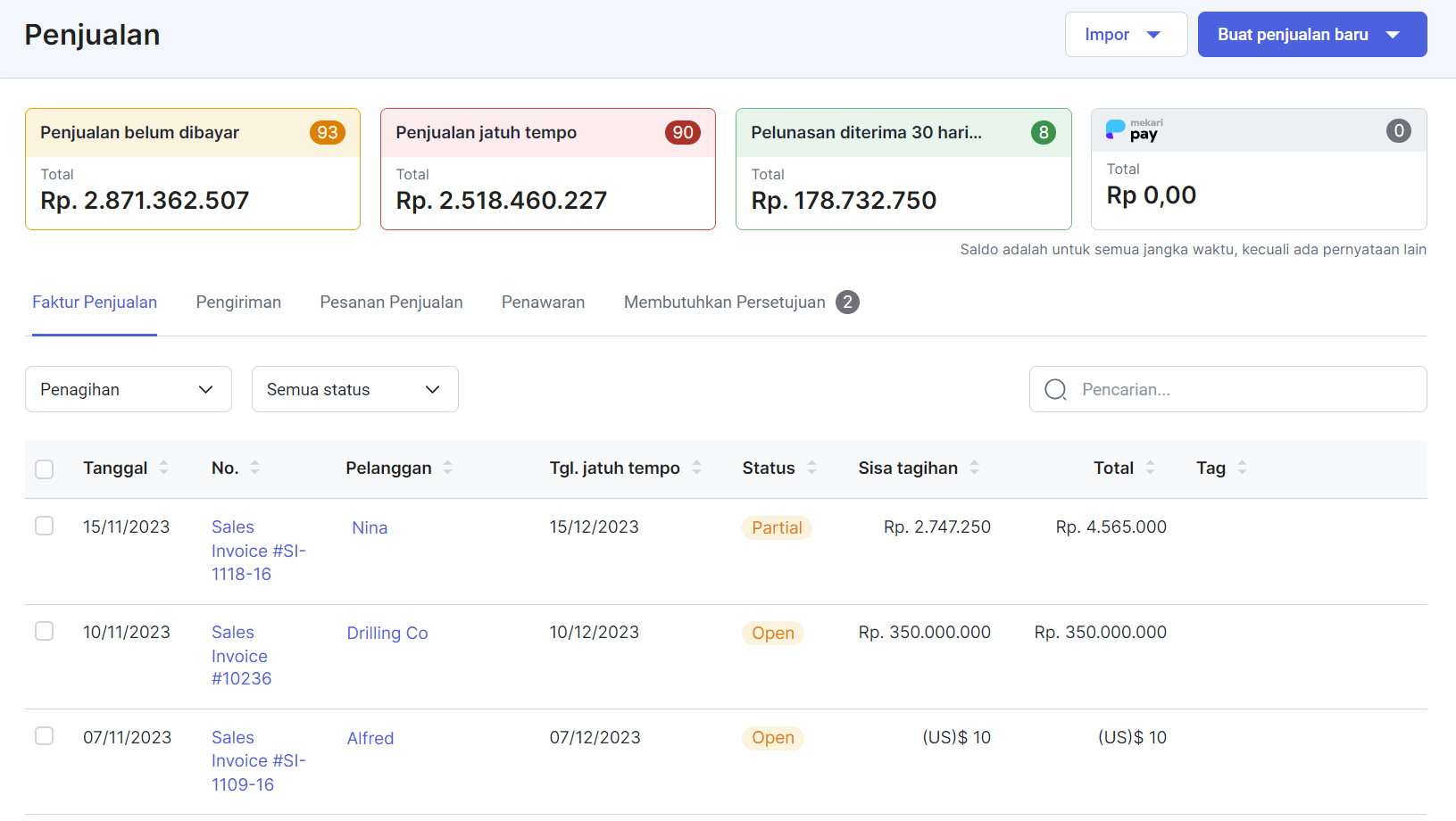Click the approval count badge 2
Image resolution: width=1456 pixels, height=821 pixels.
click(847, 303)
